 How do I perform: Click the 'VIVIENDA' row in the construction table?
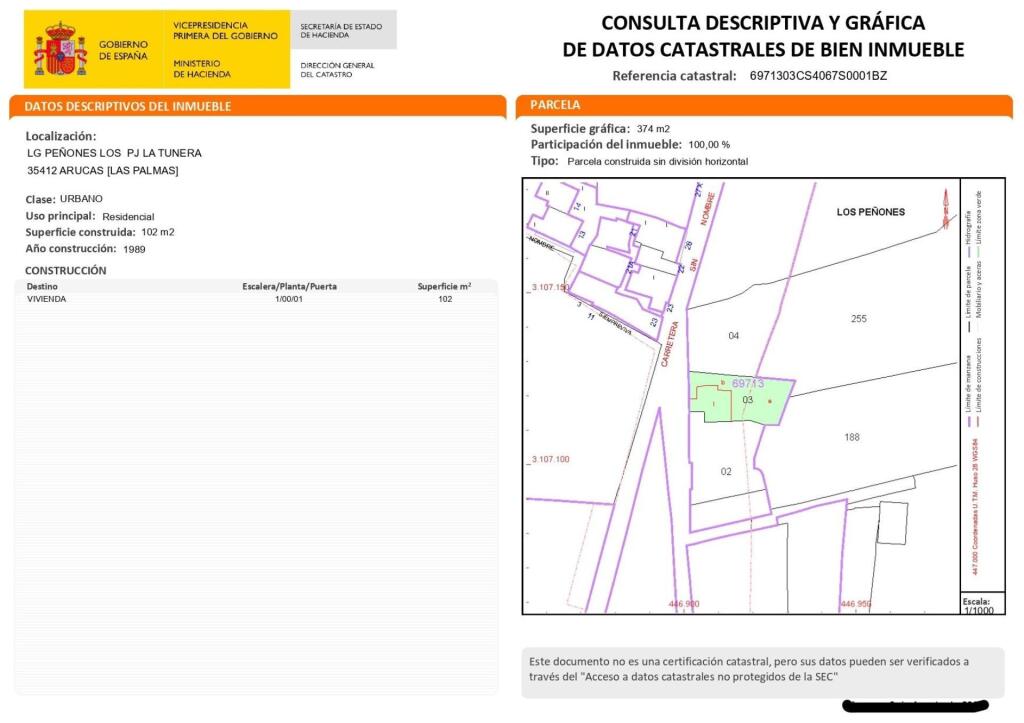(256, 299)
